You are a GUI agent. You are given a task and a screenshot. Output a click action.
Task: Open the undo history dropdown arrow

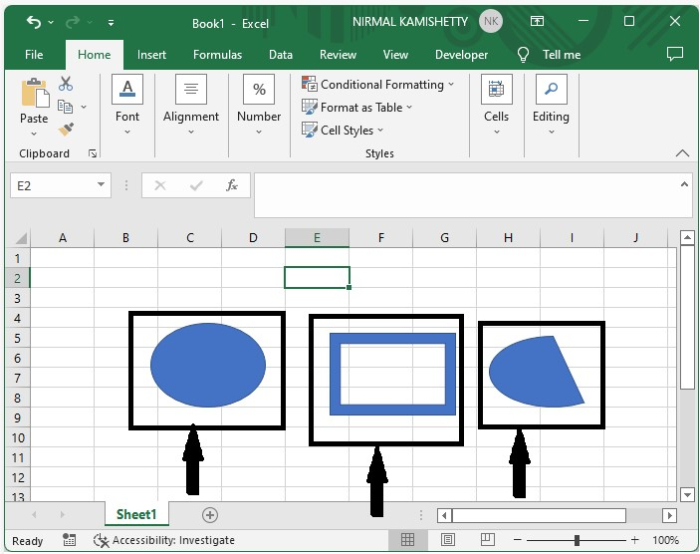pyautogui.click(x=51, y=22)
